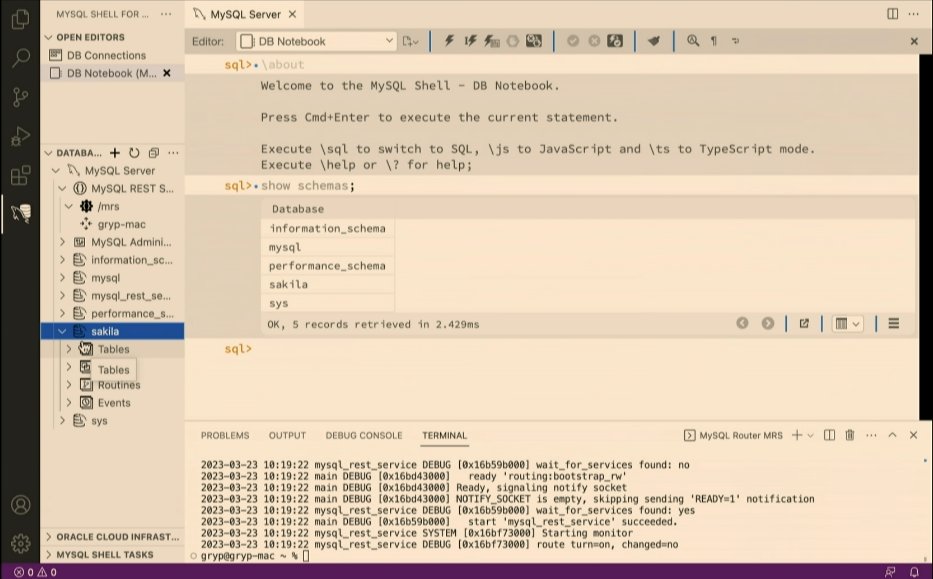This screenshot has height=579, width=933.
Task: Expand the Routines node under sakila
Action: (69, 385)
